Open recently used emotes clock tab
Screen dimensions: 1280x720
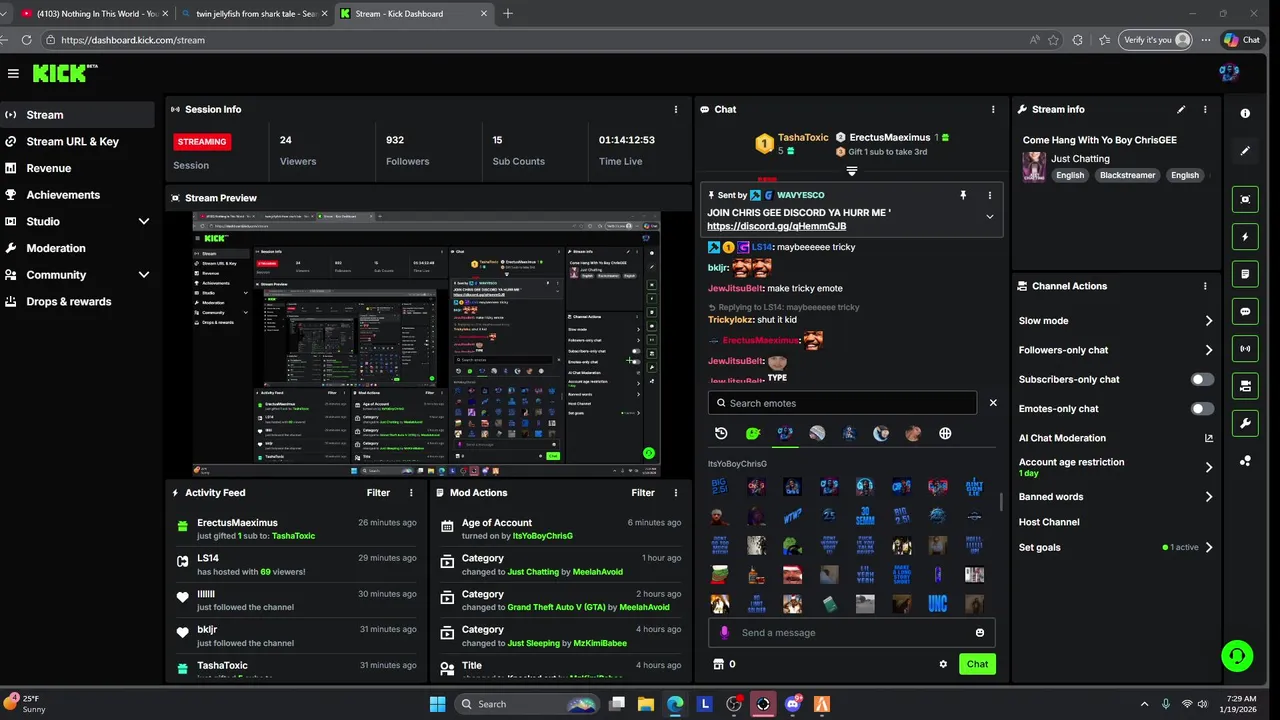coord(721,433)
